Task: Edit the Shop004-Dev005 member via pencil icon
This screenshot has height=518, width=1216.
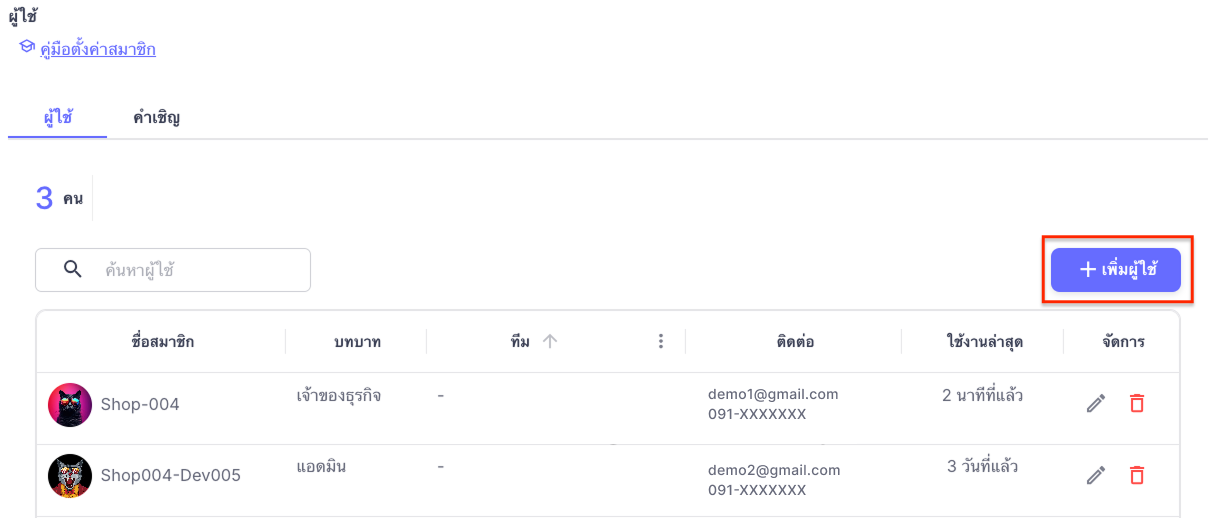Action: point(1096,476)
